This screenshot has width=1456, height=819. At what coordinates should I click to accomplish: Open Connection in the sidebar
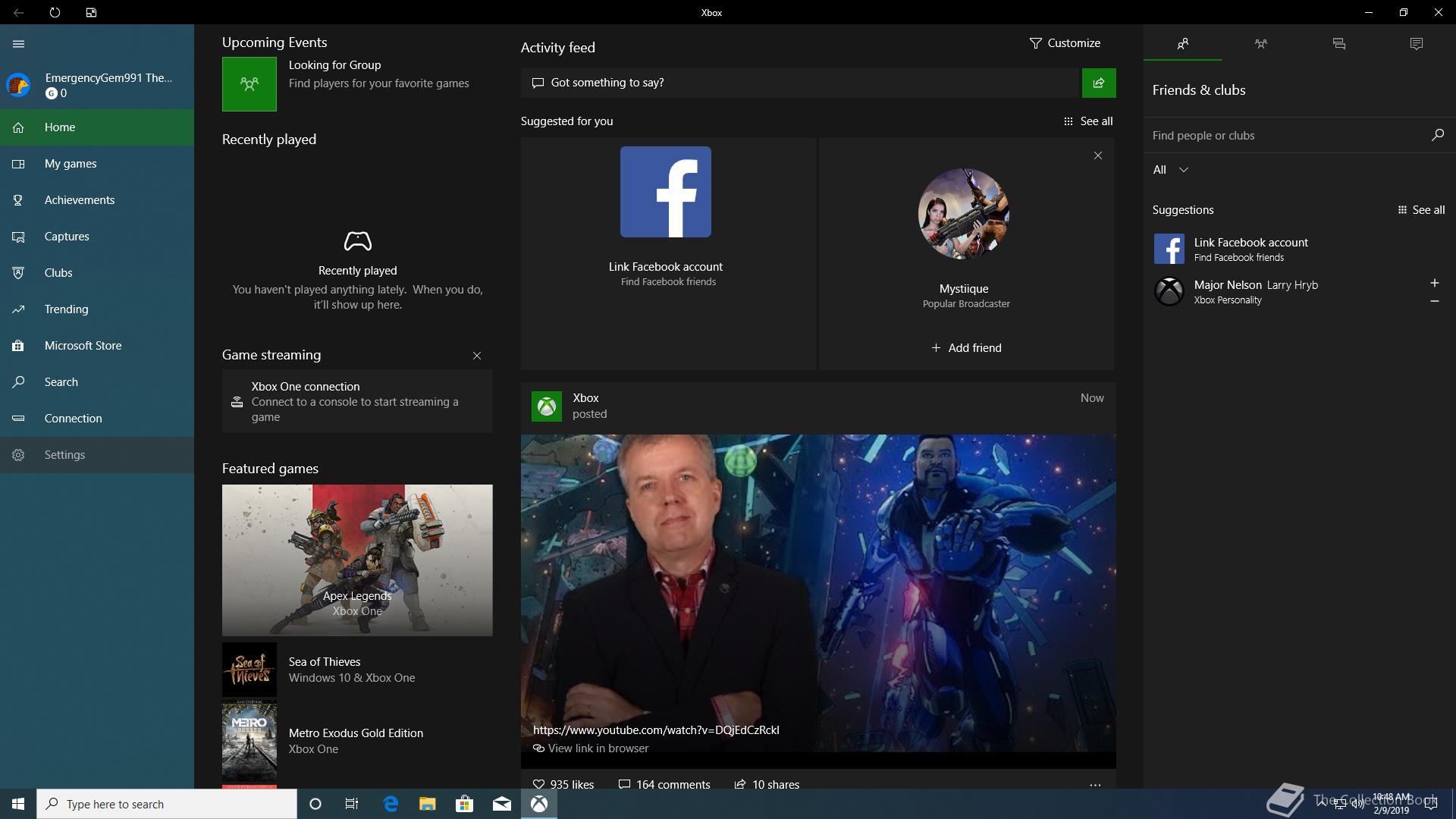pyautogui.click(x=97, y=419)
